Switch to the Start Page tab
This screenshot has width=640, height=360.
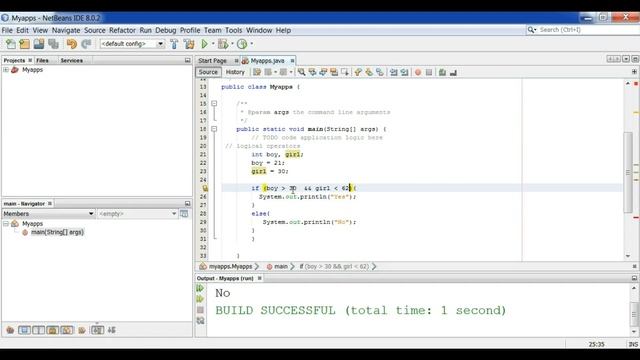[212, 60]
